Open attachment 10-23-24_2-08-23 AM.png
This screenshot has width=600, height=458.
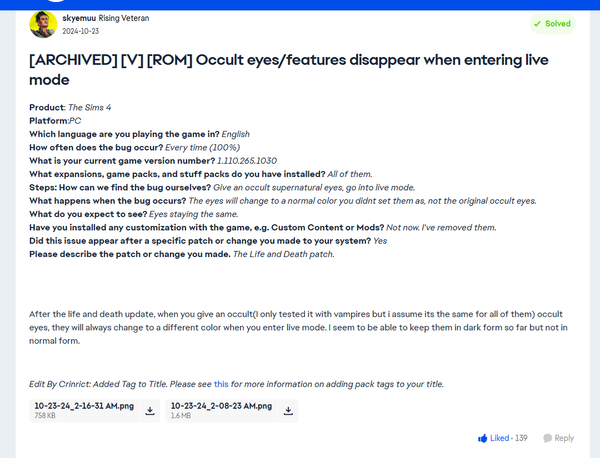point(220,405)
